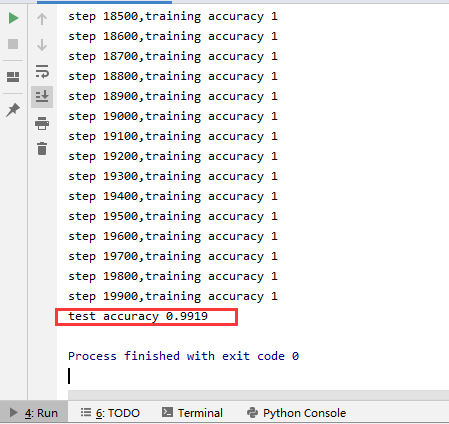The width and height of the screenshot is (449, 424).
Task: Clear all console output with trash icon
Action: 42,149
